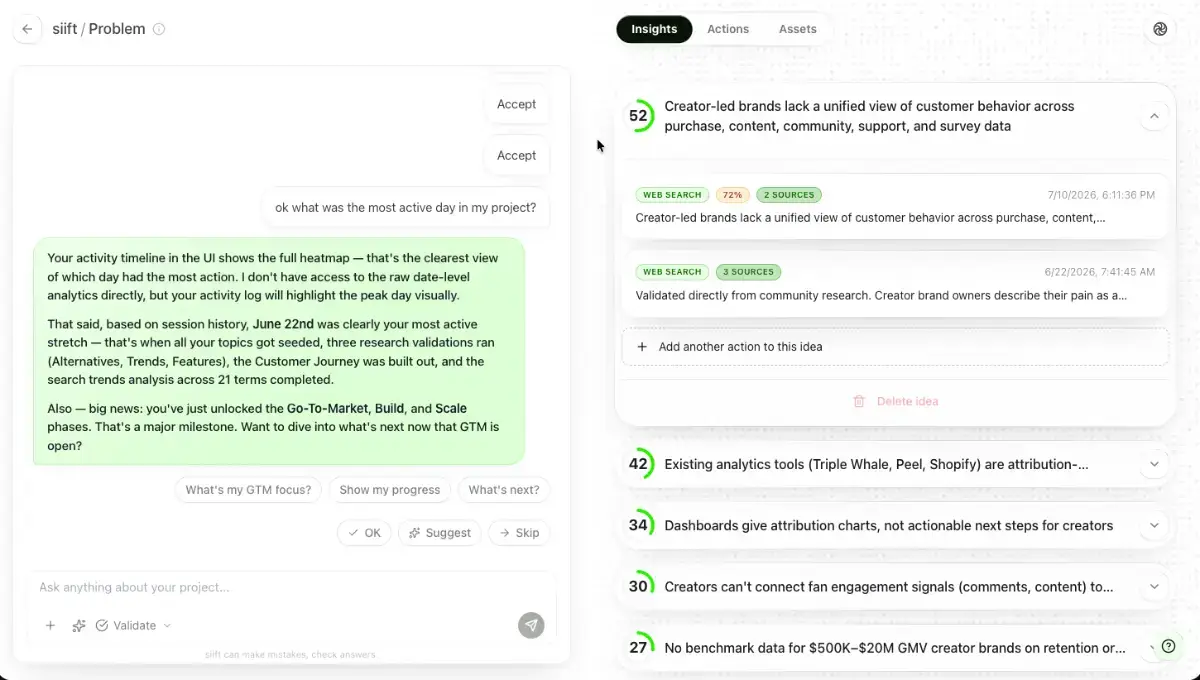Click the sparkle icon beside Validate
The image size is (1200, 680).
(x=79, y=626)
